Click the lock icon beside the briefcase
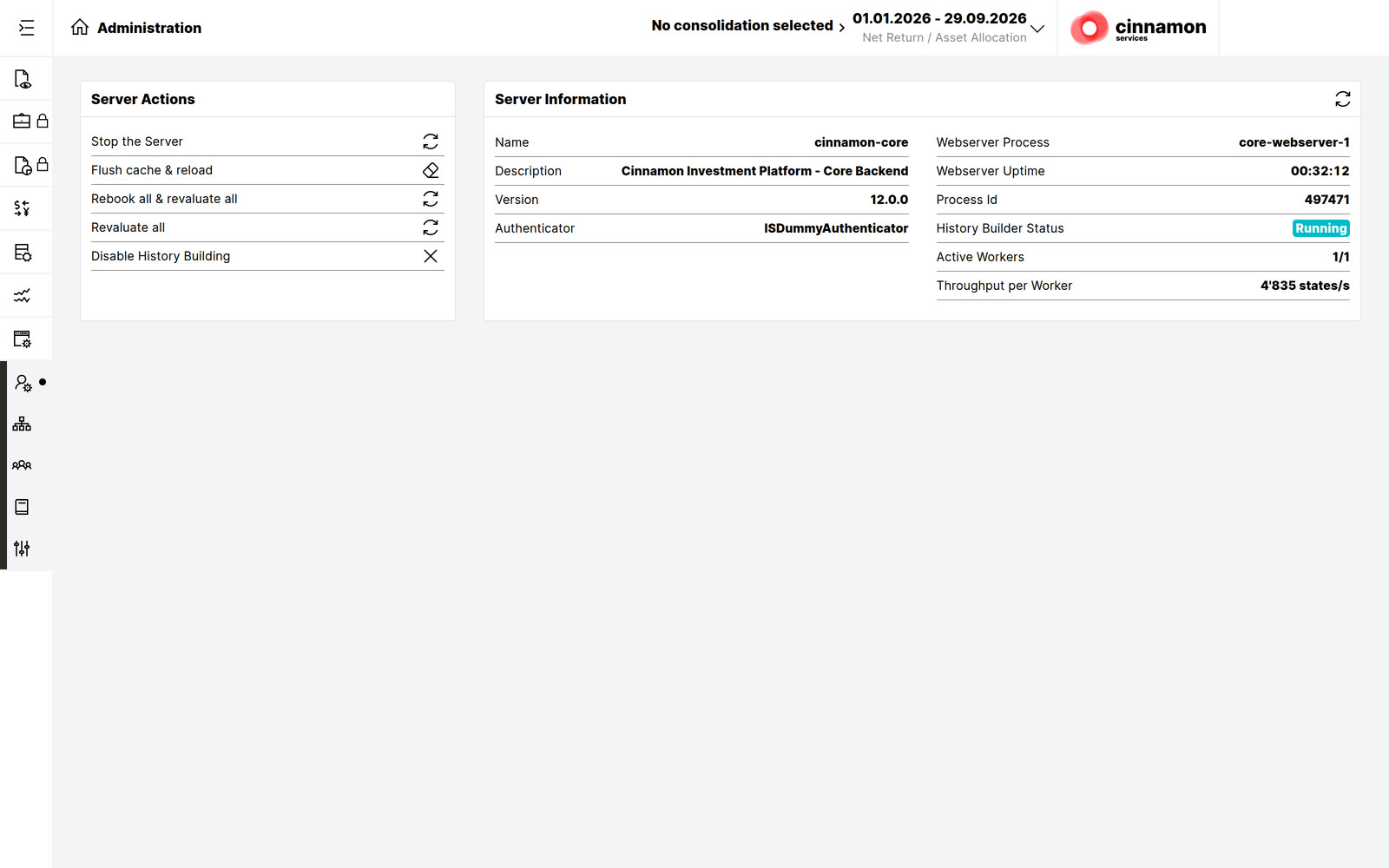 (x=43, y=121)
